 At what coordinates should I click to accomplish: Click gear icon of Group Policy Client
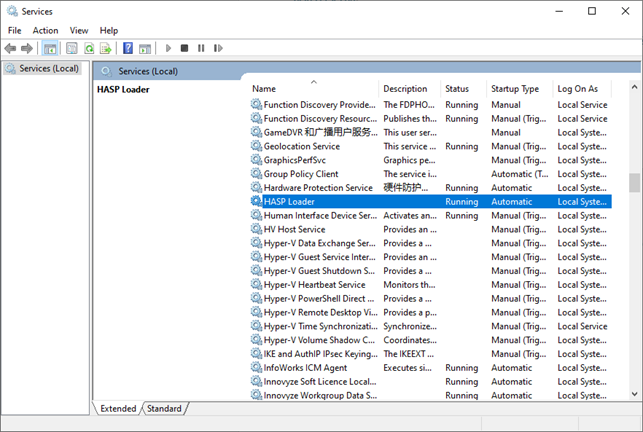(256, 174)
